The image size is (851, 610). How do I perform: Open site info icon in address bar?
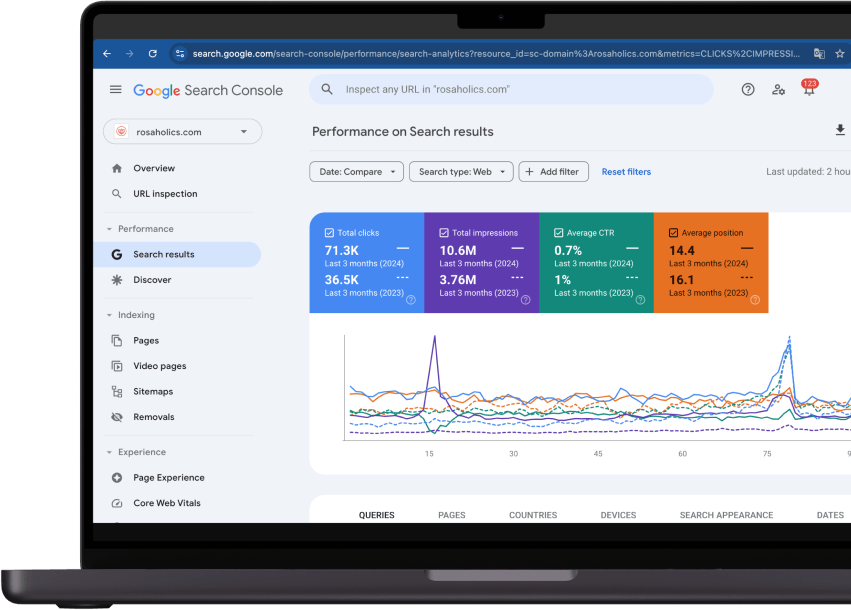(x=180, y=54)
